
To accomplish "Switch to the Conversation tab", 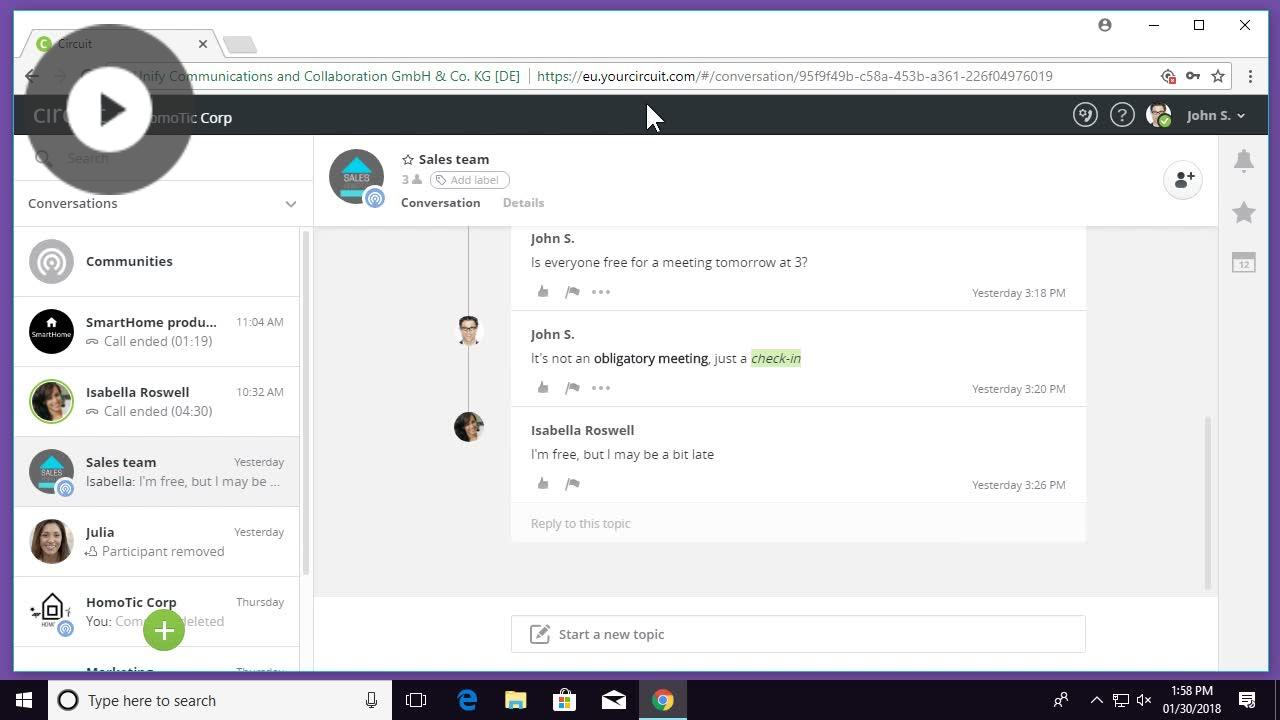I will tap(440, 202).
